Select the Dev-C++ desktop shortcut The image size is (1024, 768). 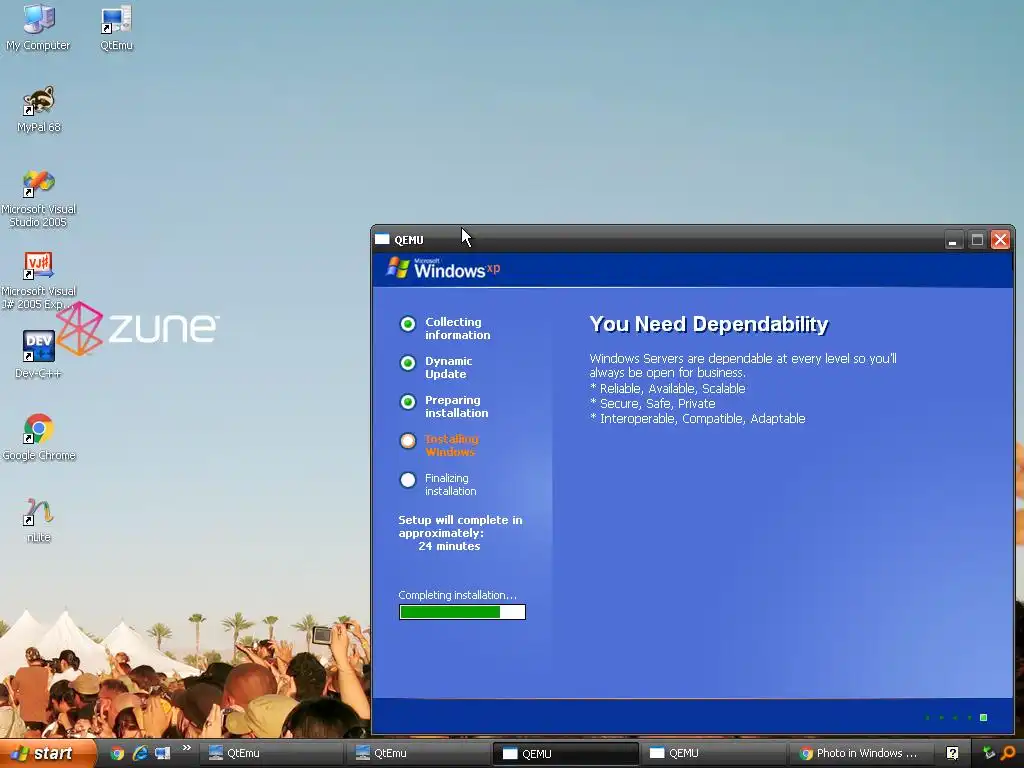click(39, 355)
